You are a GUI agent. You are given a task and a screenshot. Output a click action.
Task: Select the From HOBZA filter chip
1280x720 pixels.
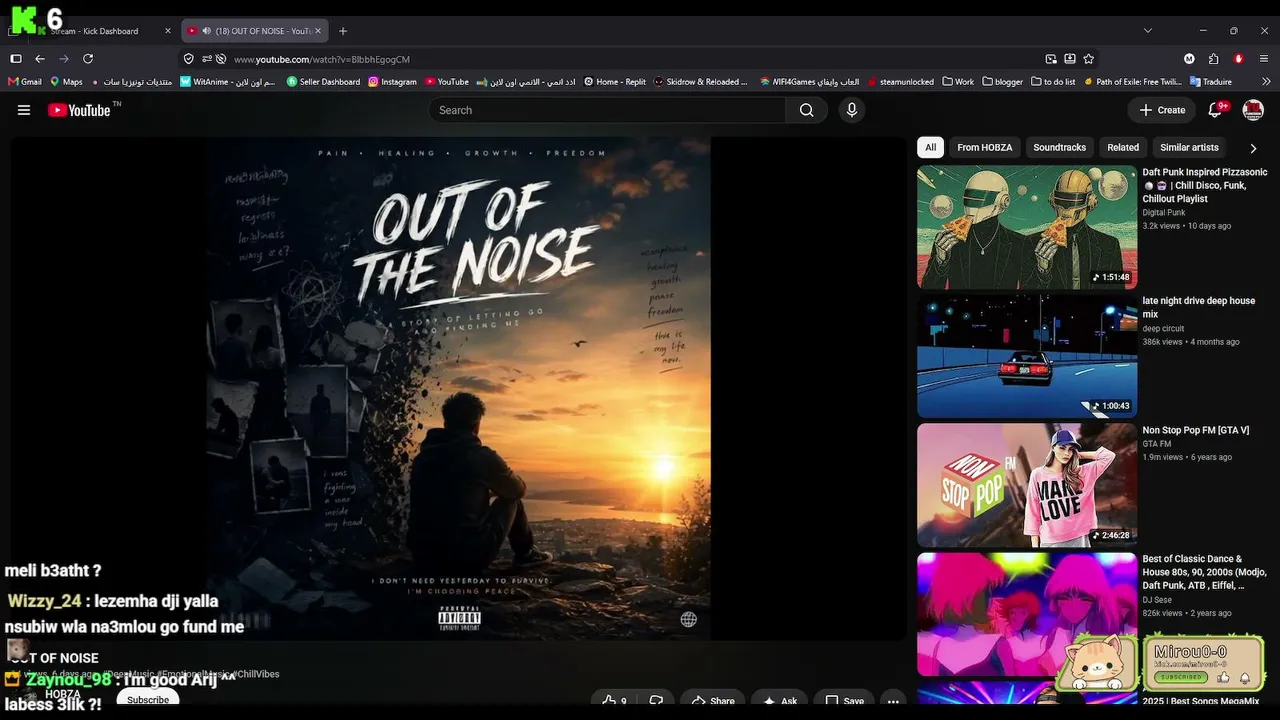coord(984,147)
